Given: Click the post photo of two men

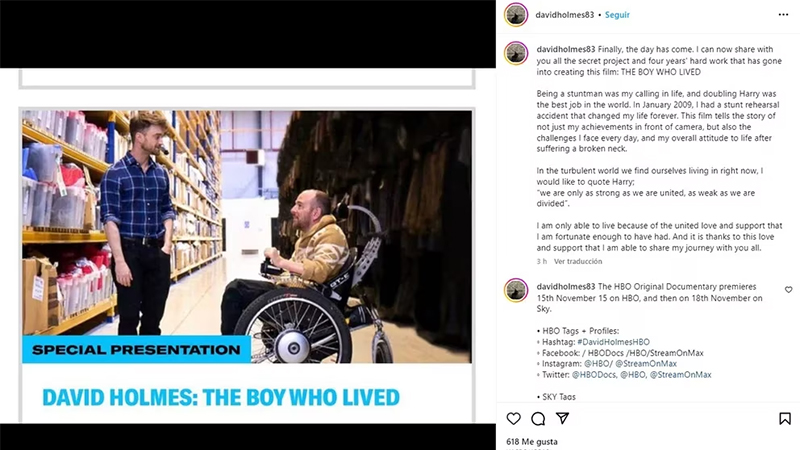Looking at the screenshot, I should tap(247, 237).
